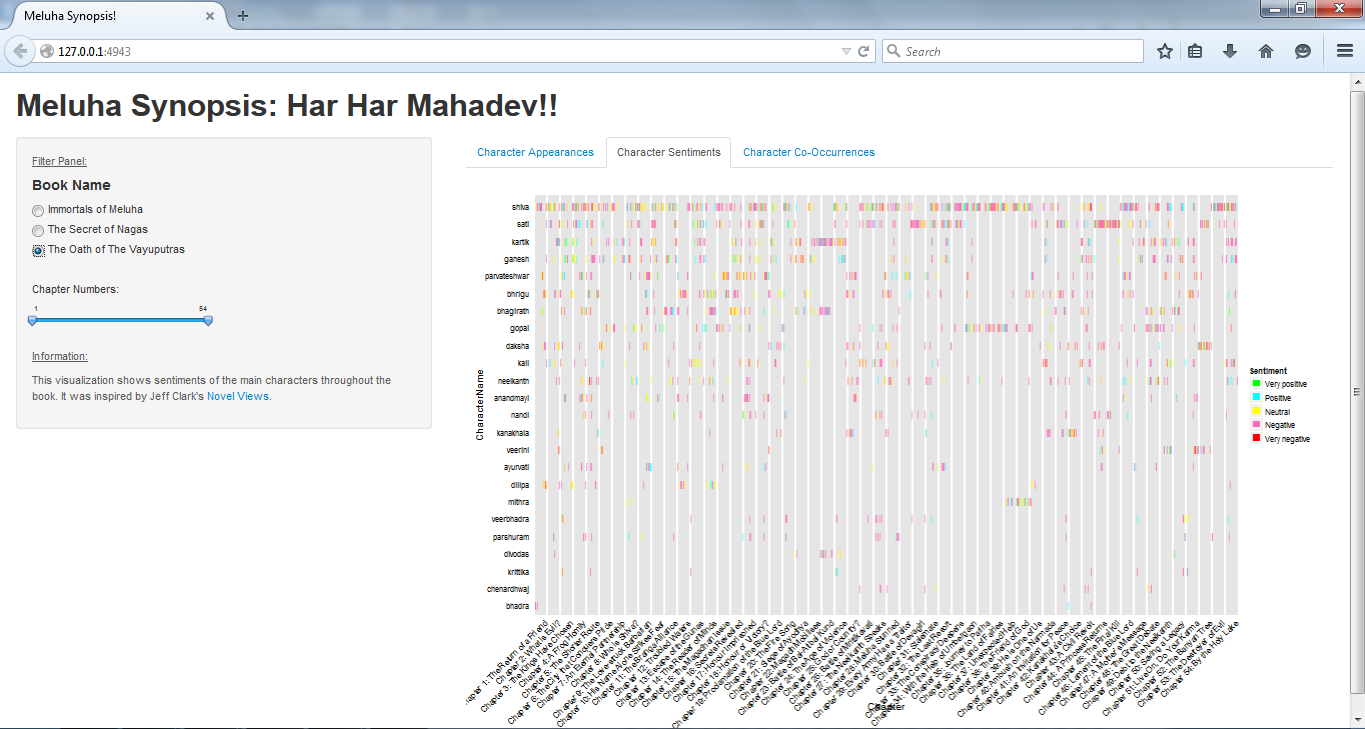The width and height of the screenshot is (1365, 729).
Task: Click the site identity globe icon in address bar
Action: 45,50
